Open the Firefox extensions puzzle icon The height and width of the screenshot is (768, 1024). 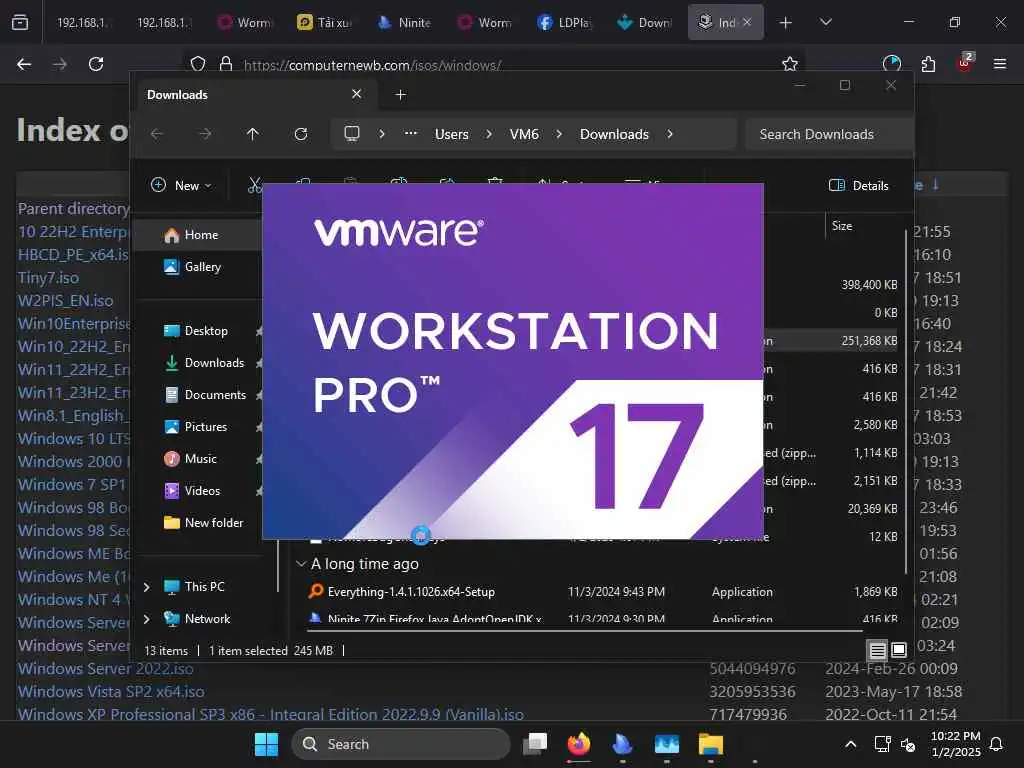pyautogui.click(x=928, y=64)
